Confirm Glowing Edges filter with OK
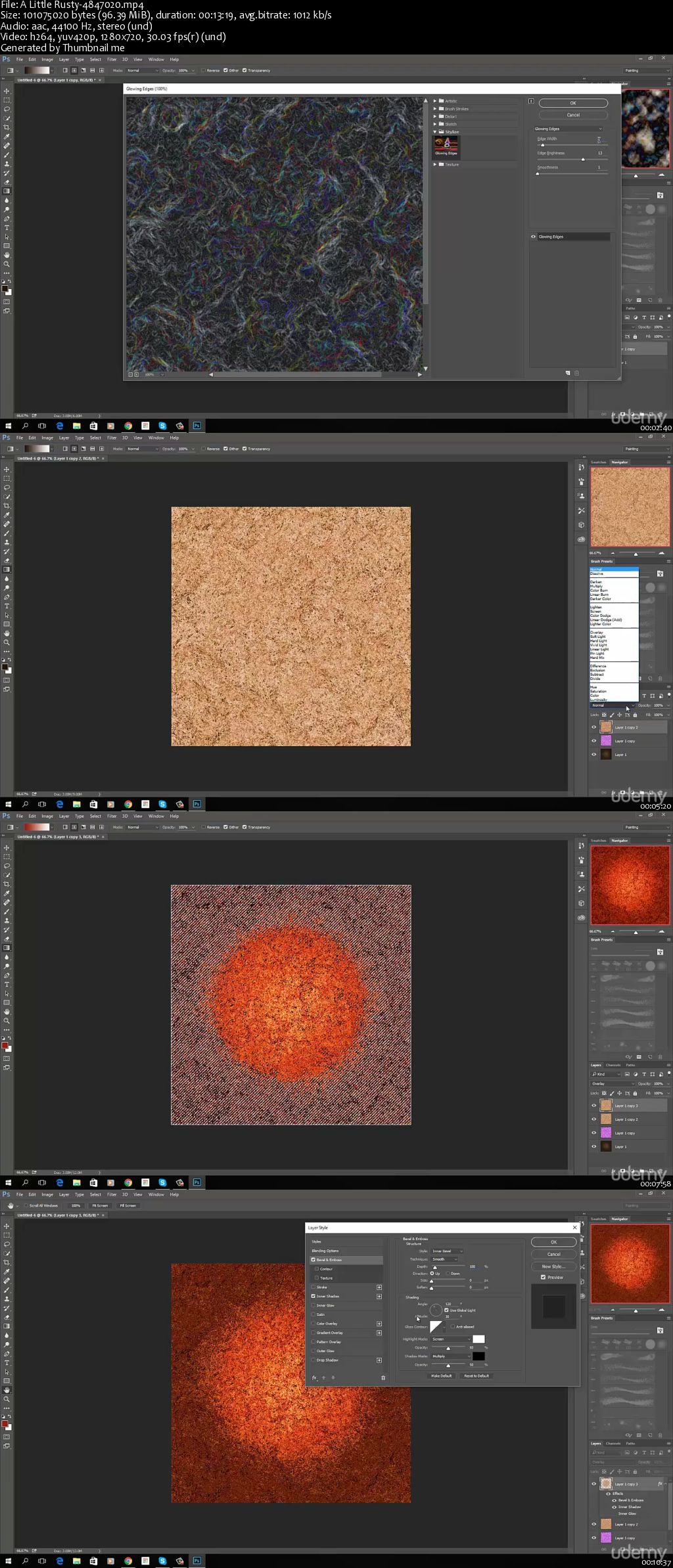The width and height of the screenshot is (673, 1568). 573,103
